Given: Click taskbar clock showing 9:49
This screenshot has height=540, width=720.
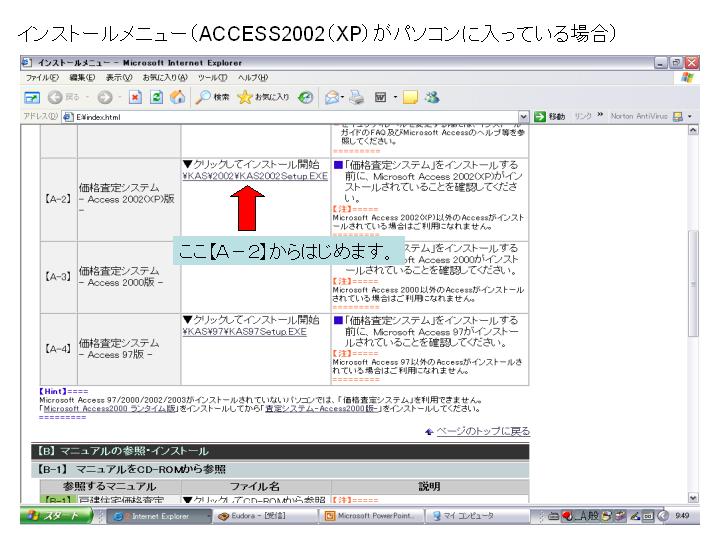Looking at the screenshot, I should pyautogui.click(x=682, y=516).
